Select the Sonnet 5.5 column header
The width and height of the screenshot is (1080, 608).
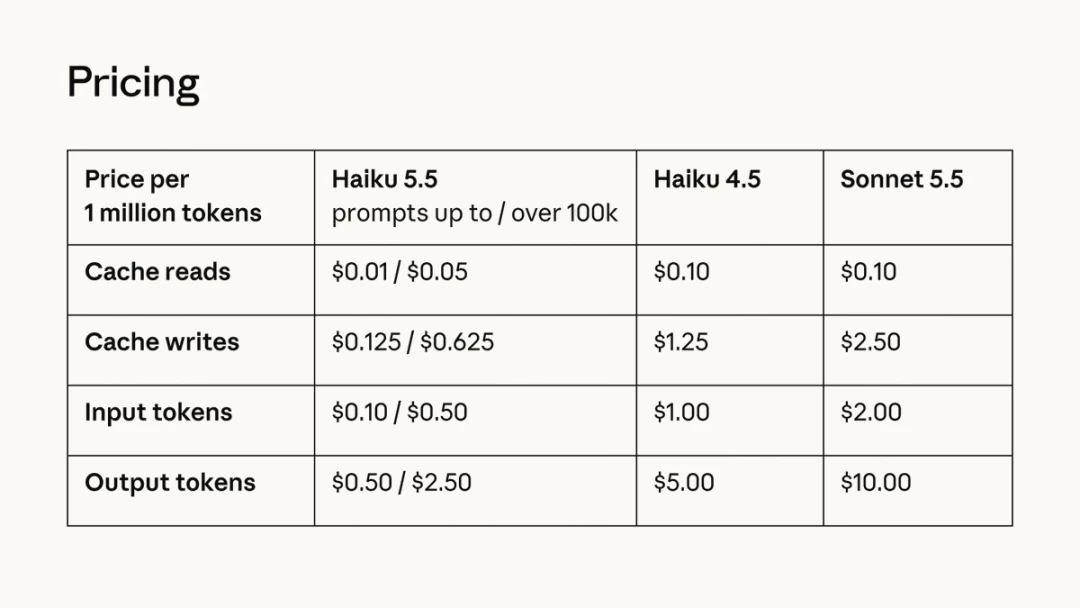[902, 179]
